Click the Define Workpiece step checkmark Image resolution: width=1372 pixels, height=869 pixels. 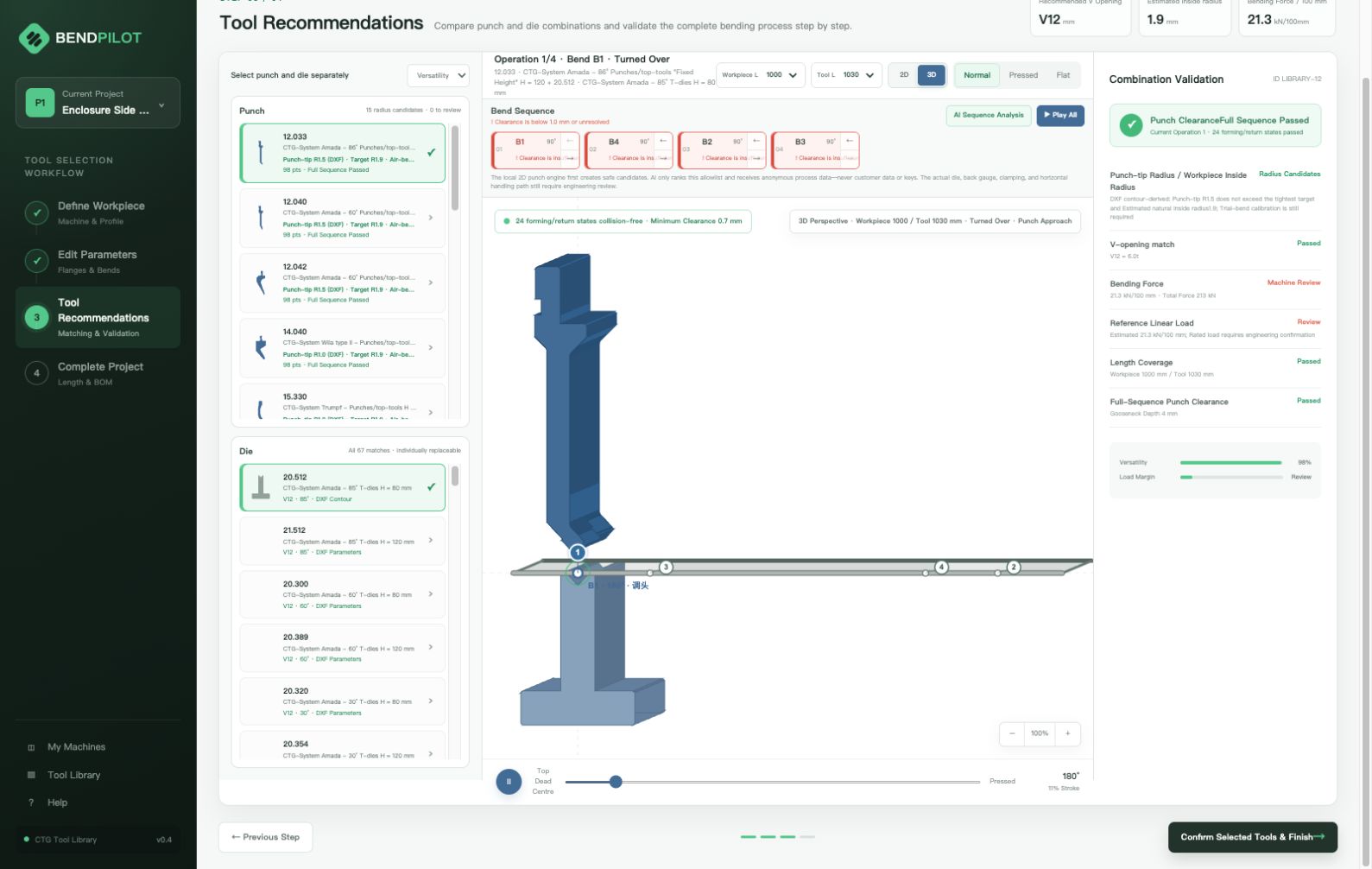point(36,212)
